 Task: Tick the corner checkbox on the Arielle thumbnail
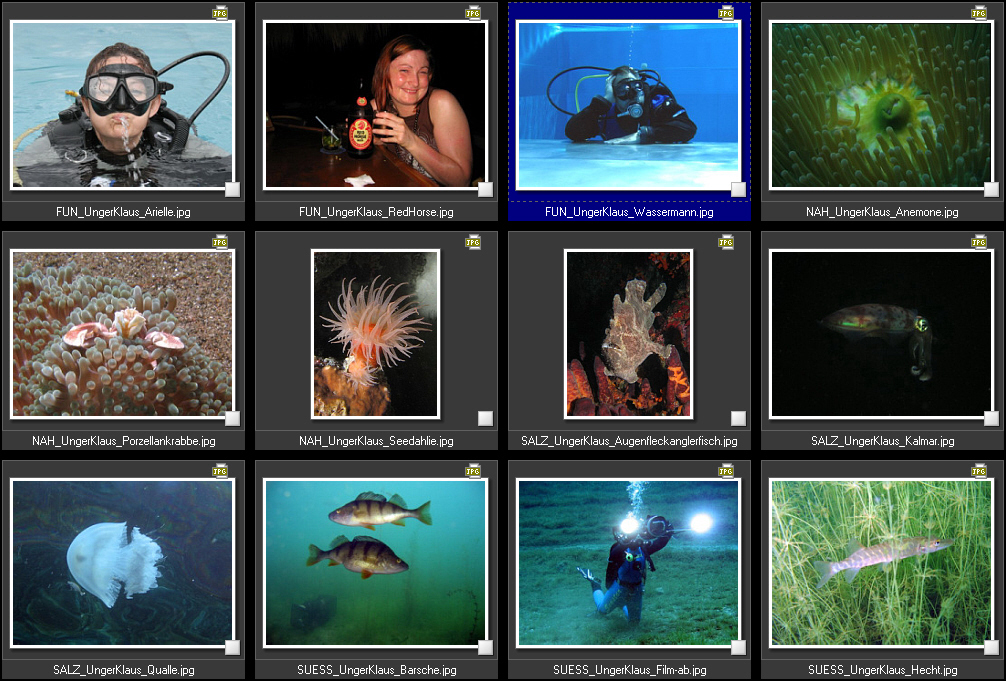click(232, 189)
